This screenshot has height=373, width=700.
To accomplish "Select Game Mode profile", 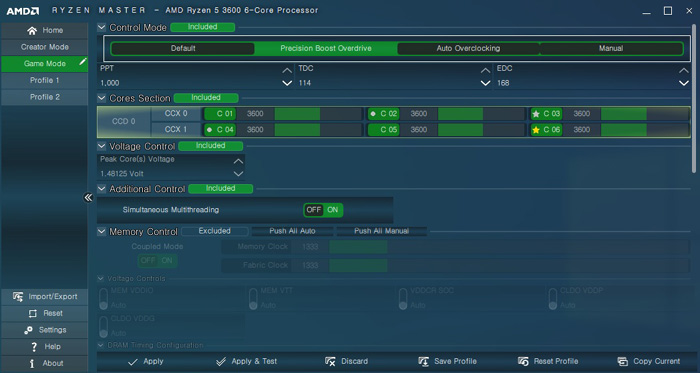I will pyautogui.click(x=45, y=64).
